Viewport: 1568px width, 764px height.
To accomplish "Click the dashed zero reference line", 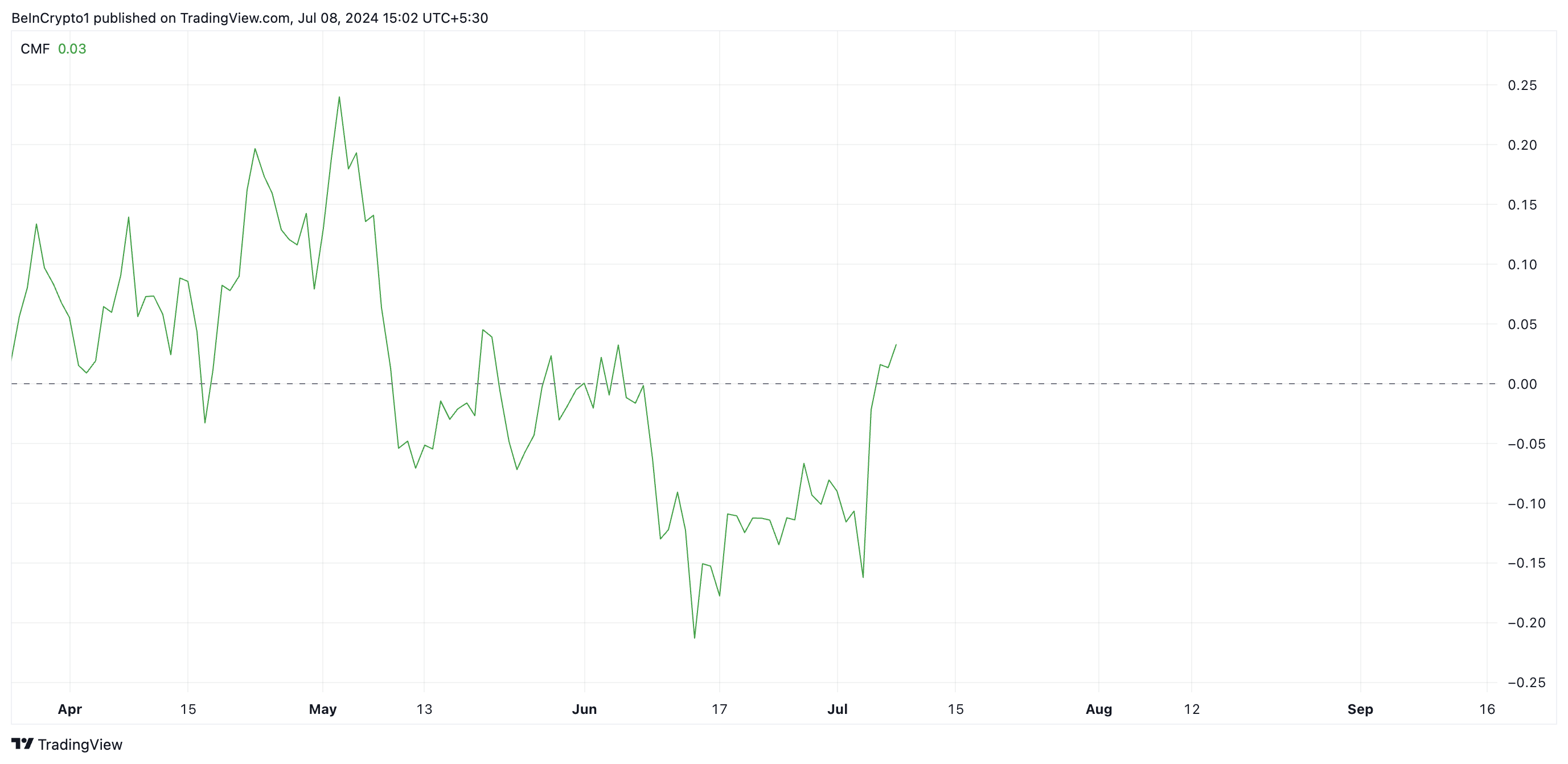I will coord(753,384).
